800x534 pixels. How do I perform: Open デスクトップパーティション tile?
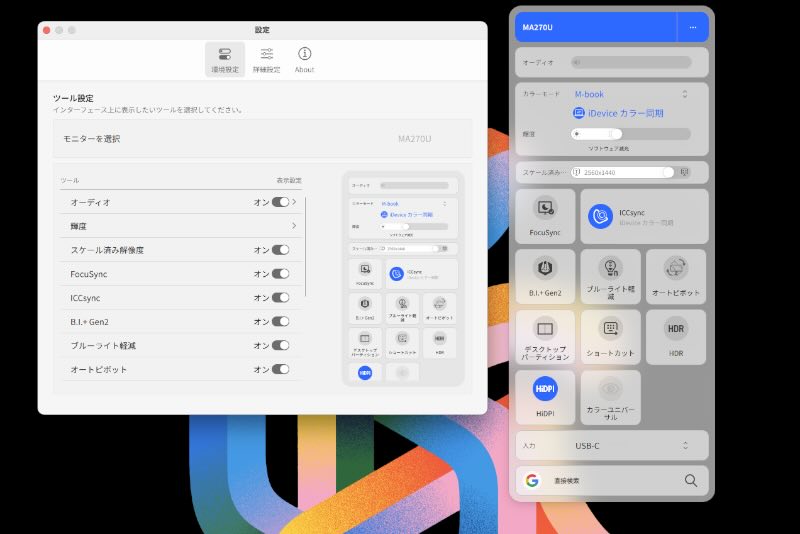click(x=545, y=337)
